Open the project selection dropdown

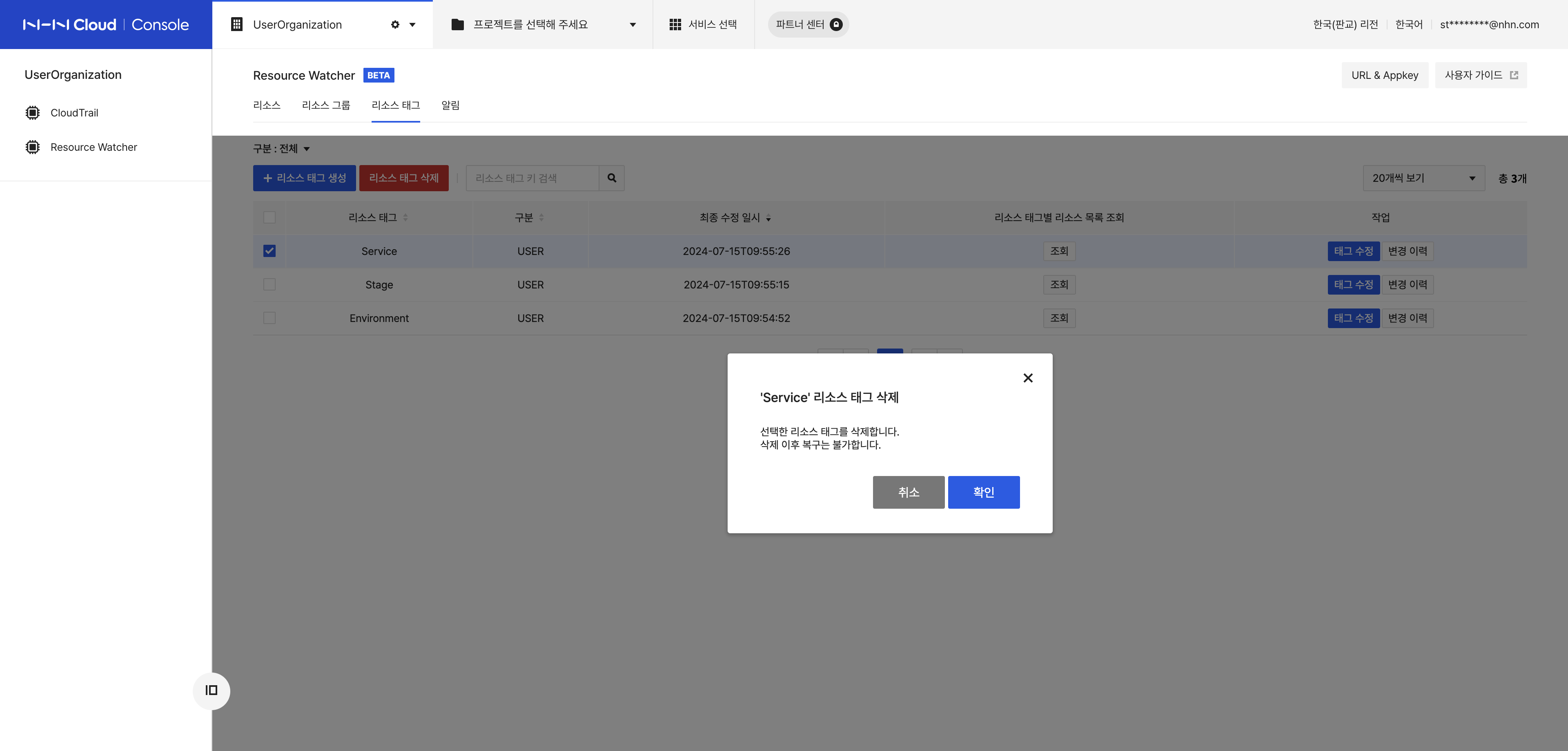coord(543,25)
